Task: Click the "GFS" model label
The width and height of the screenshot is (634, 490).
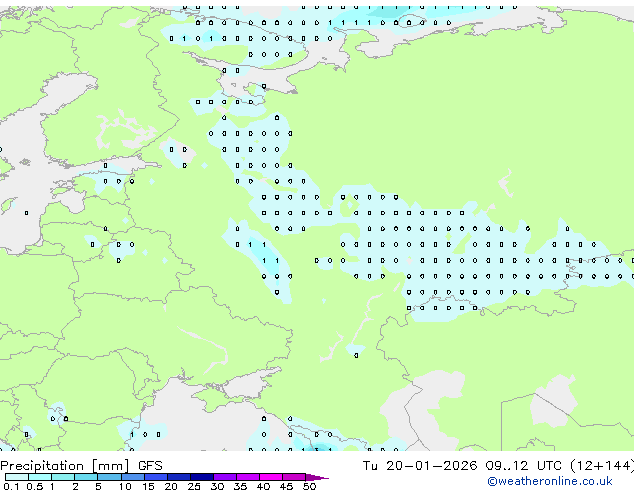Action: click(150, 466)
